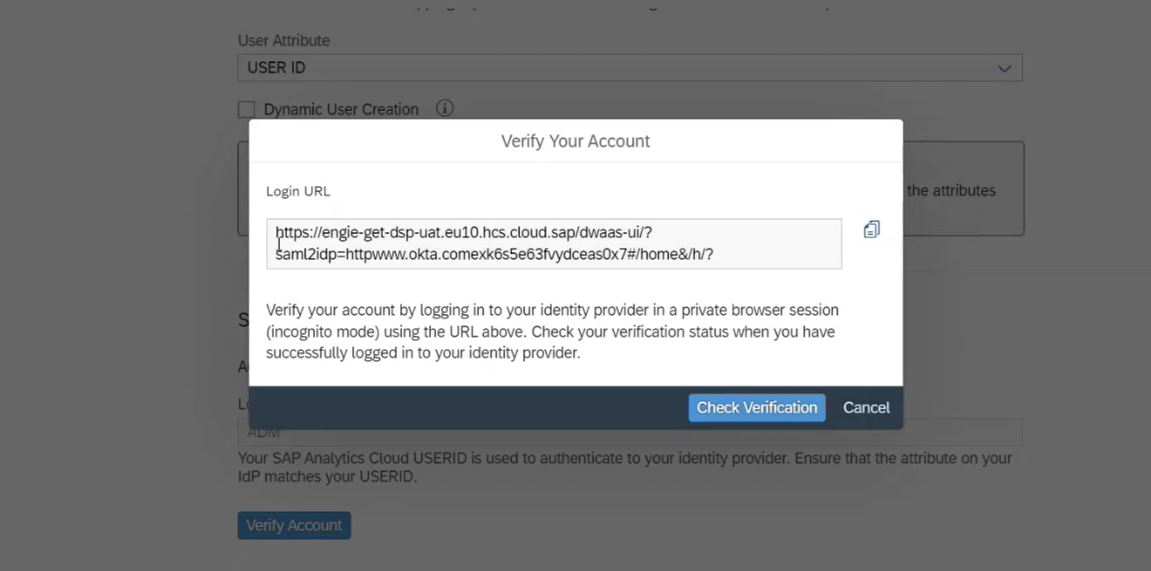Expand the User Attribute dropdown arrow

(1003, 68)
